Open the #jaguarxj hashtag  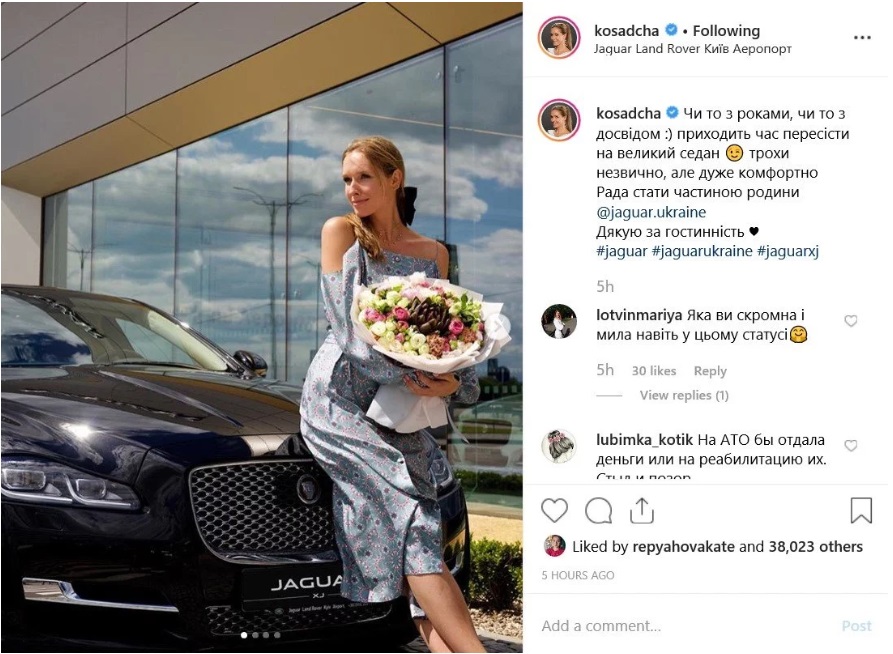(788, 251)
